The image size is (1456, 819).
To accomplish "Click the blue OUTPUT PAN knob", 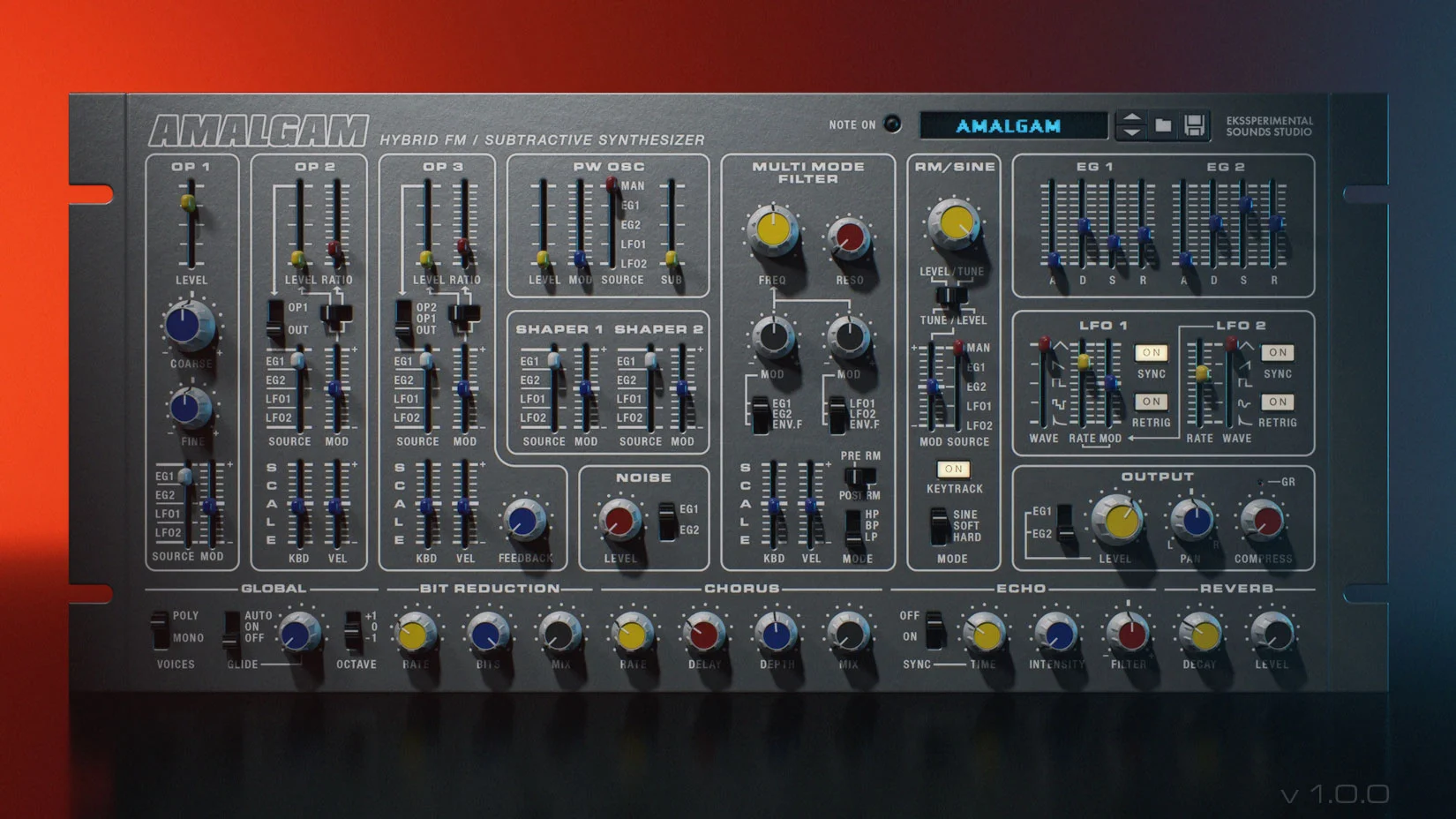I will [1192, 520].
